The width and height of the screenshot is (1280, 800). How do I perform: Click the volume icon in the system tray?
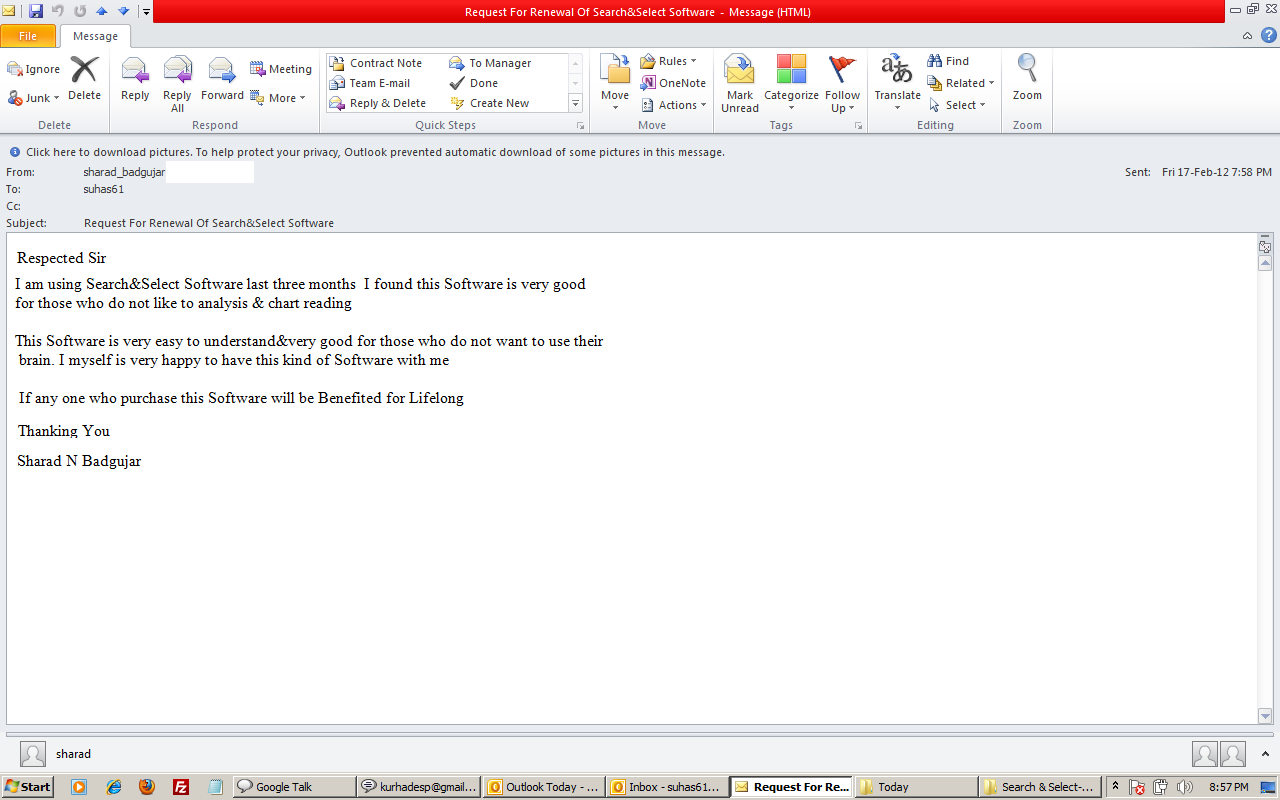(x=1185, y=787)
